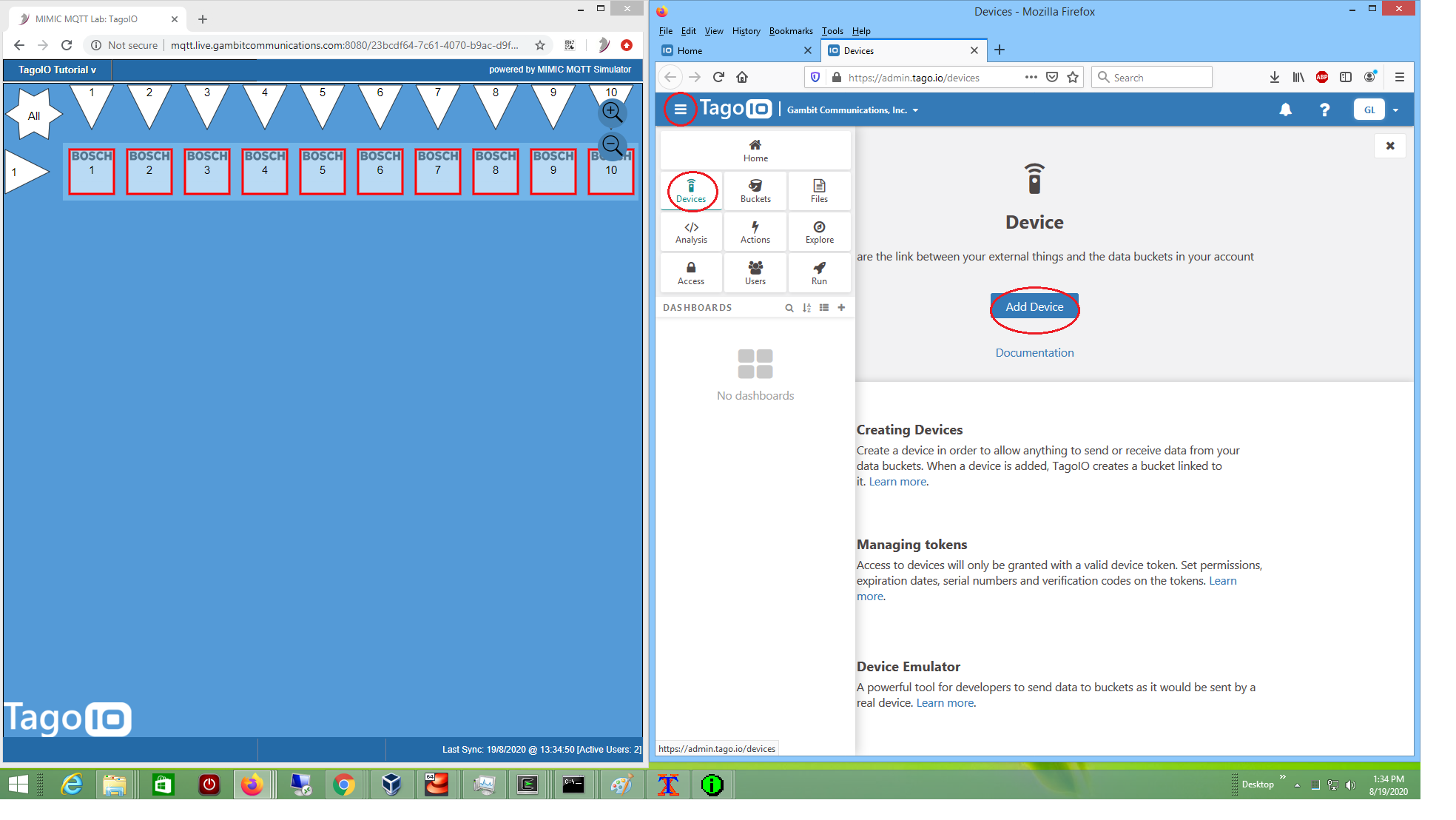Screen dimensions: 1456x820
Task: Click the Add Device button
Action: tap(1034, 306)
